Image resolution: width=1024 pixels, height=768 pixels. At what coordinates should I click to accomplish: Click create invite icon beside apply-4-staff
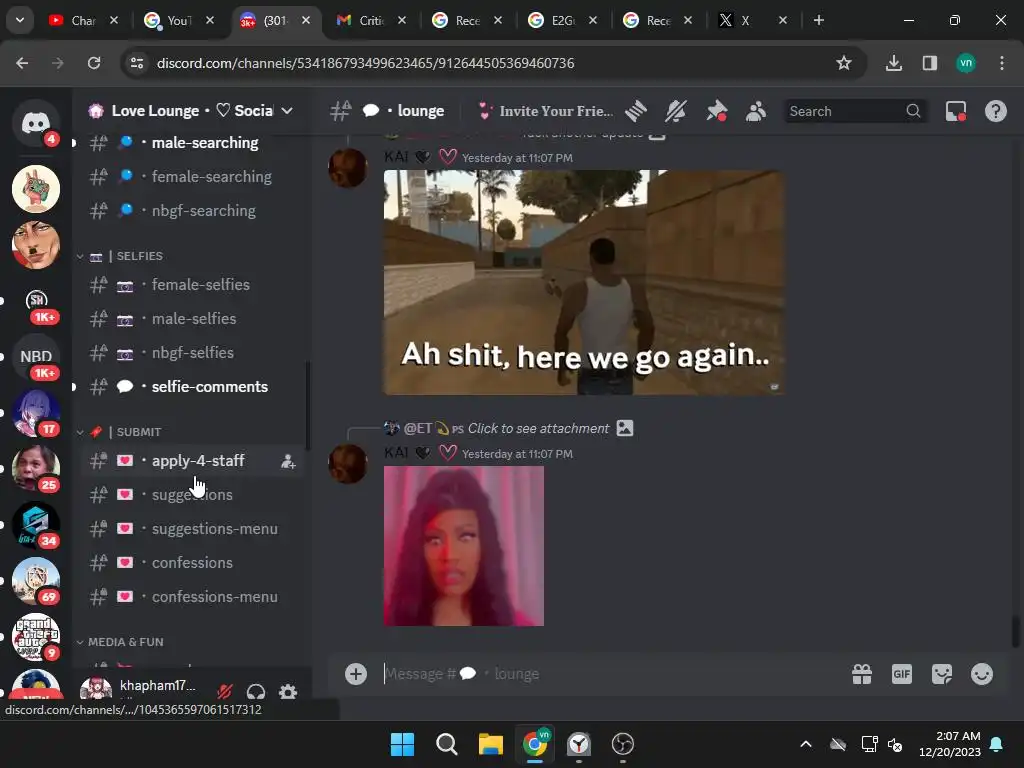point(288,462)
